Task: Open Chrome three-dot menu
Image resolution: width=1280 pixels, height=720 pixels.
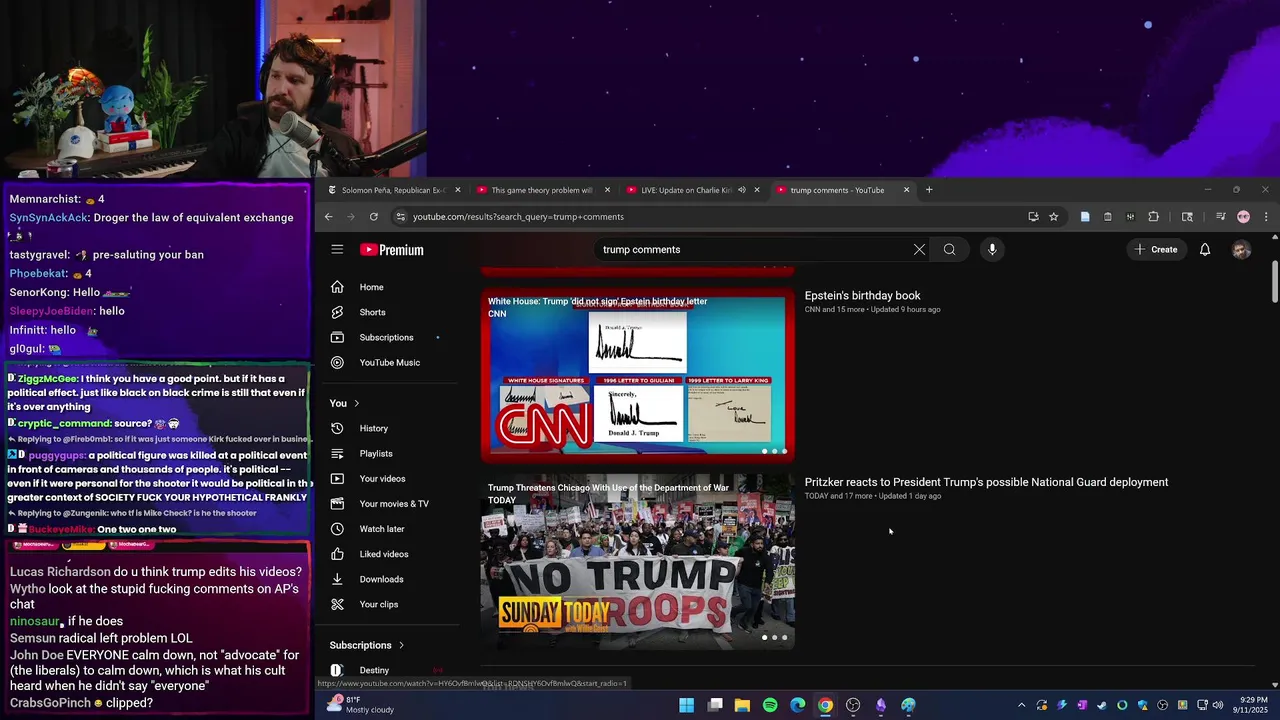Action: coord(1266,217)
